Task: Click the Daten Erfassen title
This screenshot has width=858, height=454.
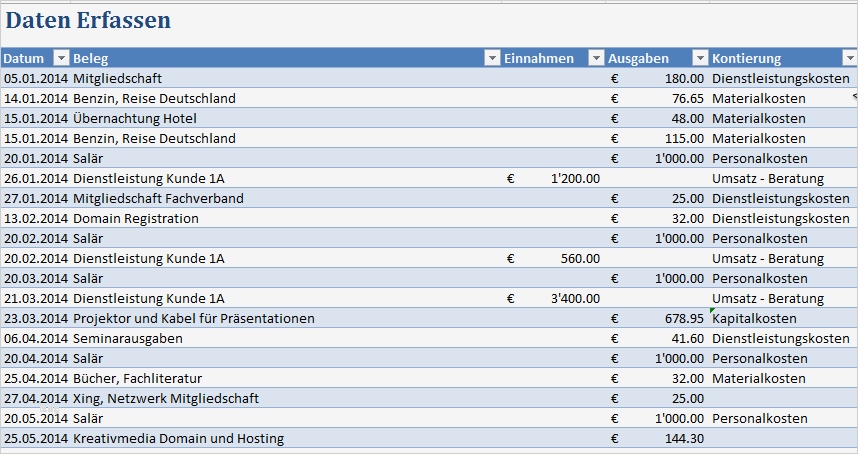Action: tap(89, 20)
